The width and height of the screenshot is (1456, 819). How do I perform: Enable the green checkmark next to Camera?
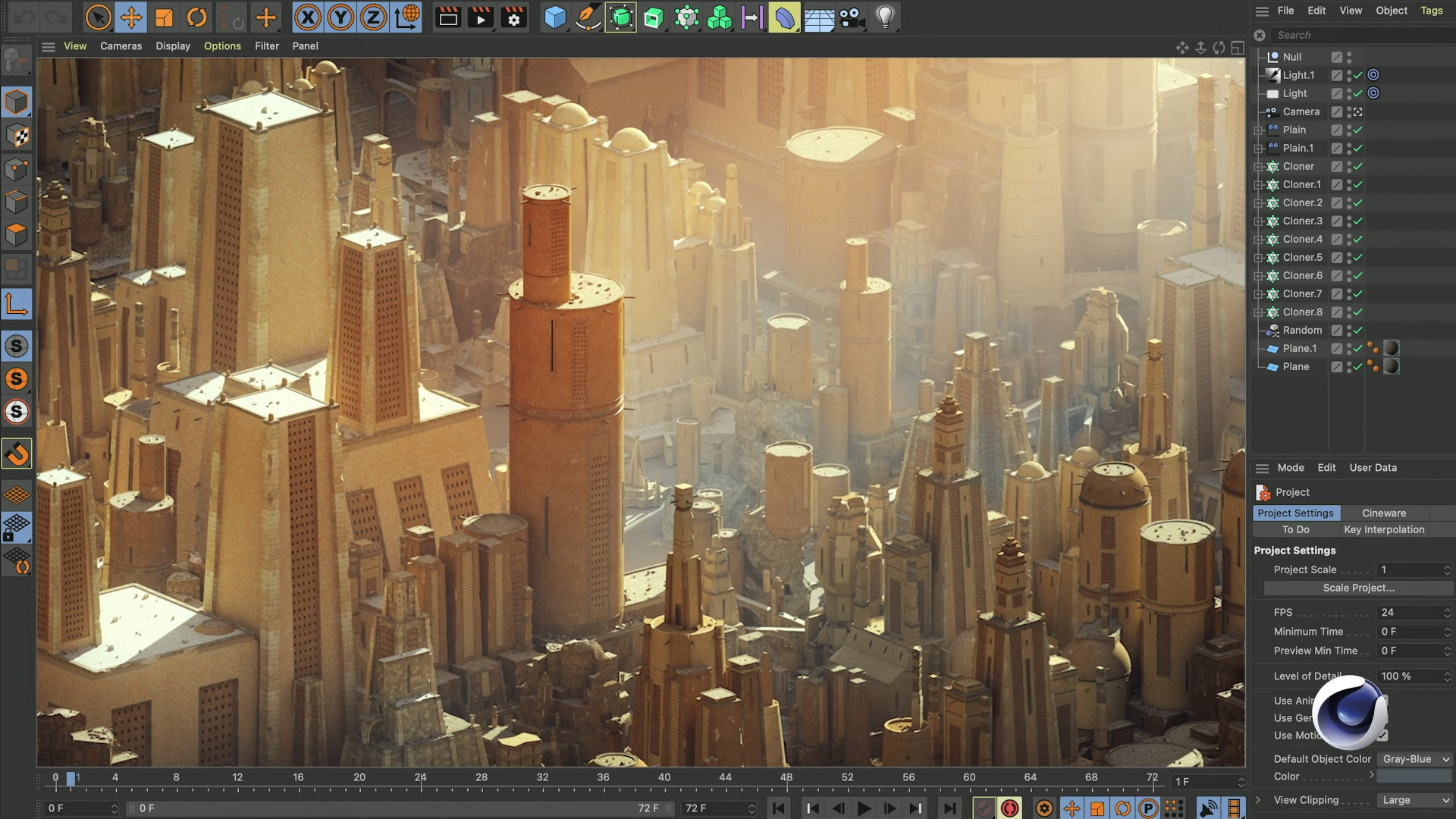[x=1358, y=111]
